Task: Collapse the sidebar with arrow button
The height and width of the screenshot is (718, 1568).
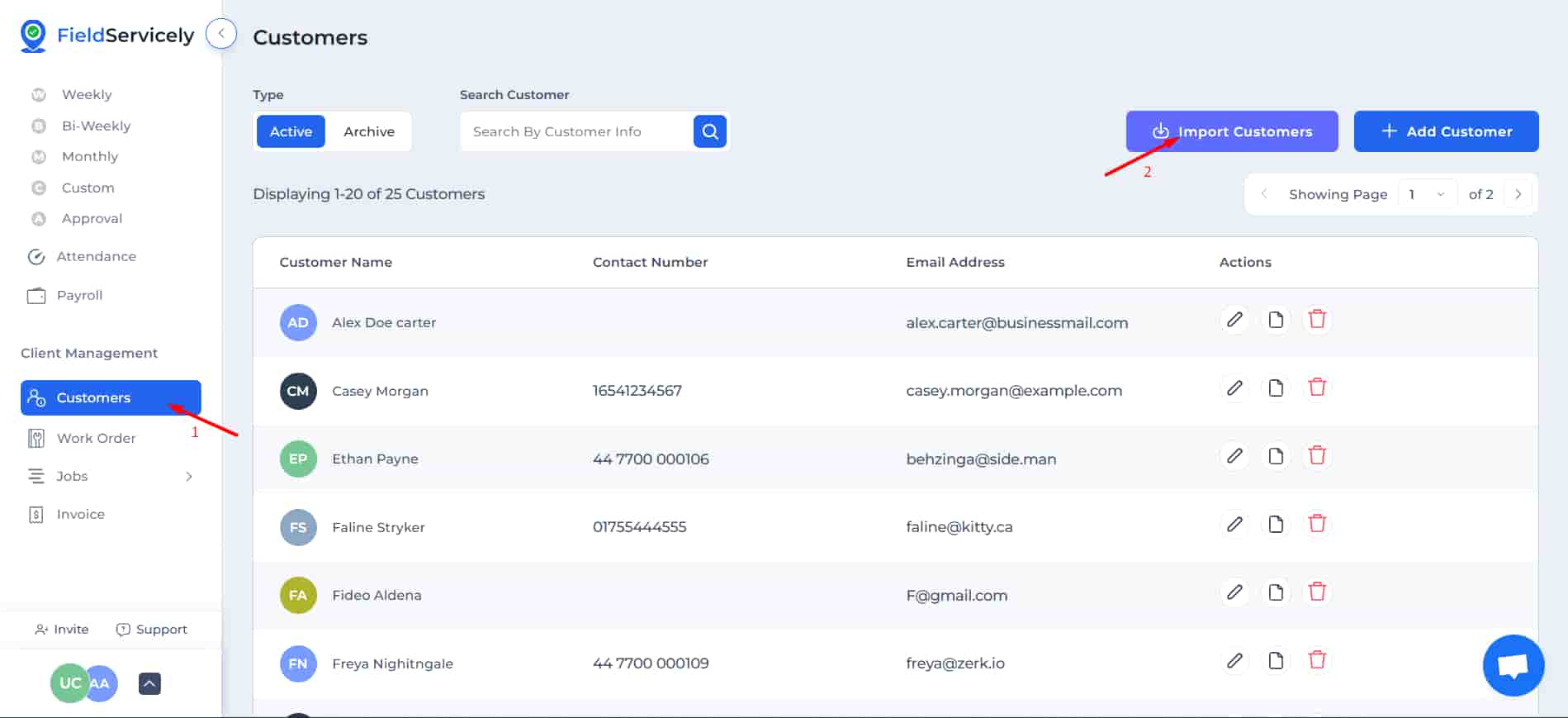Action: pos(221,34)
